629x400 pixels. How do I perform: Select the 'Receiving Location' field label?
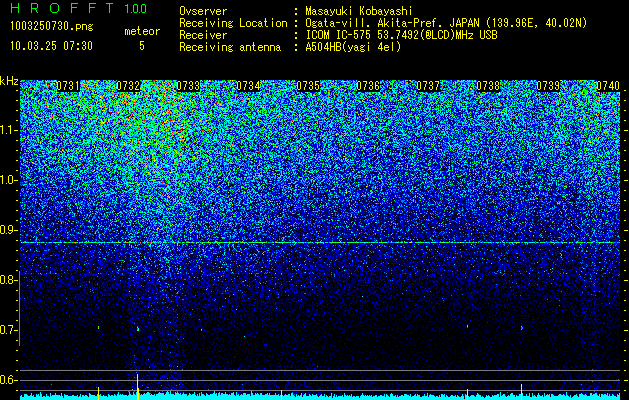click(x=233, y=23)
